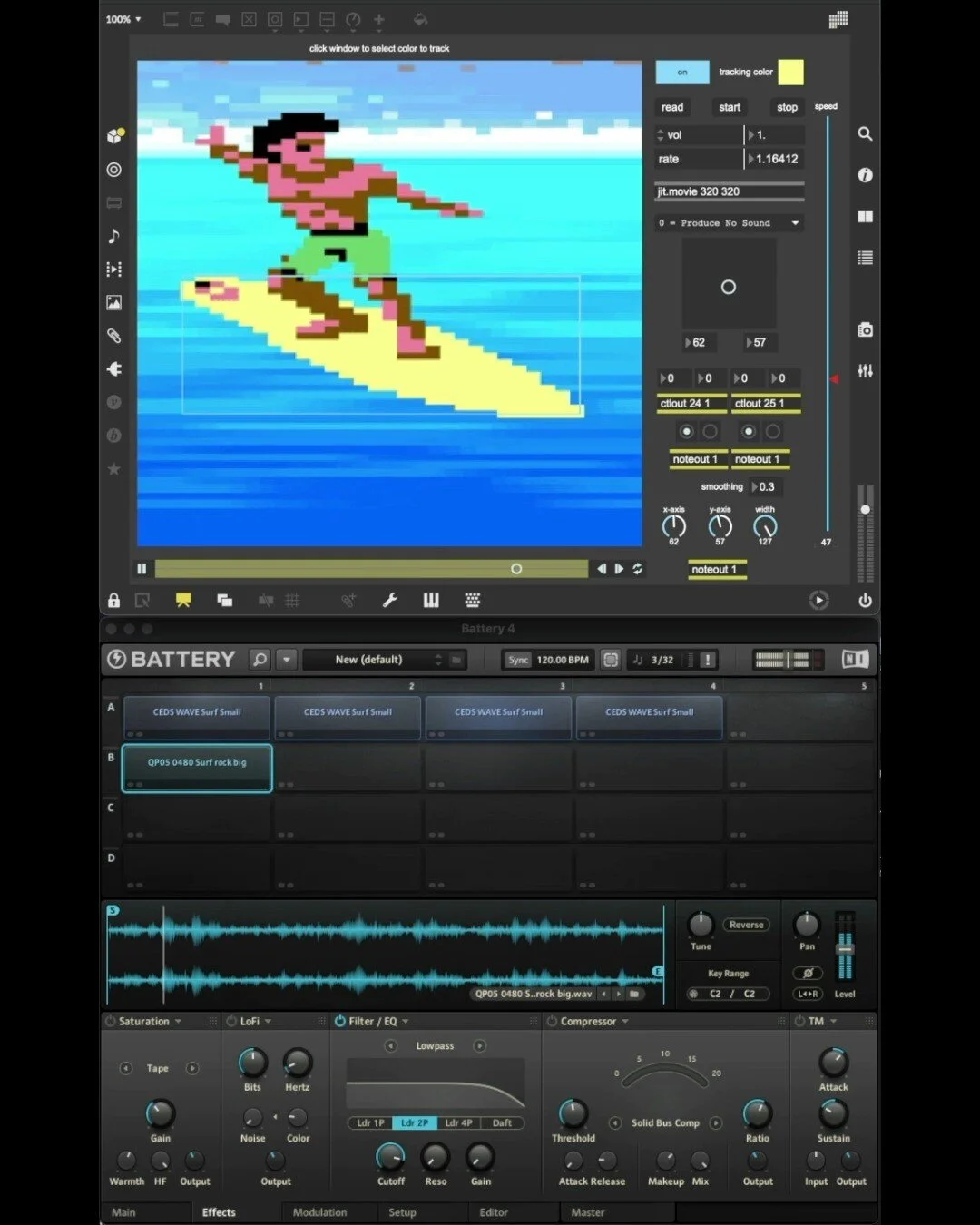Toggle the 'on' tracking toggle

[x=682, y=73]
